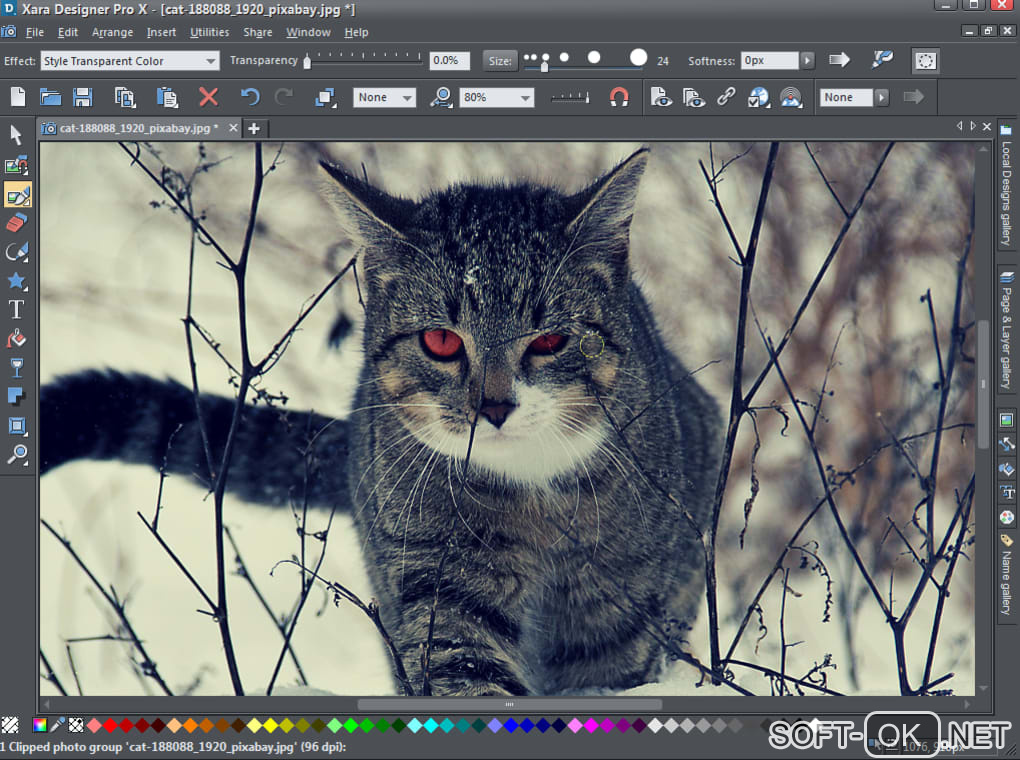The height and width of the screenshot is (760, 1020).
Task: Expand the Softness value arrow
Action: click(807, 61)
